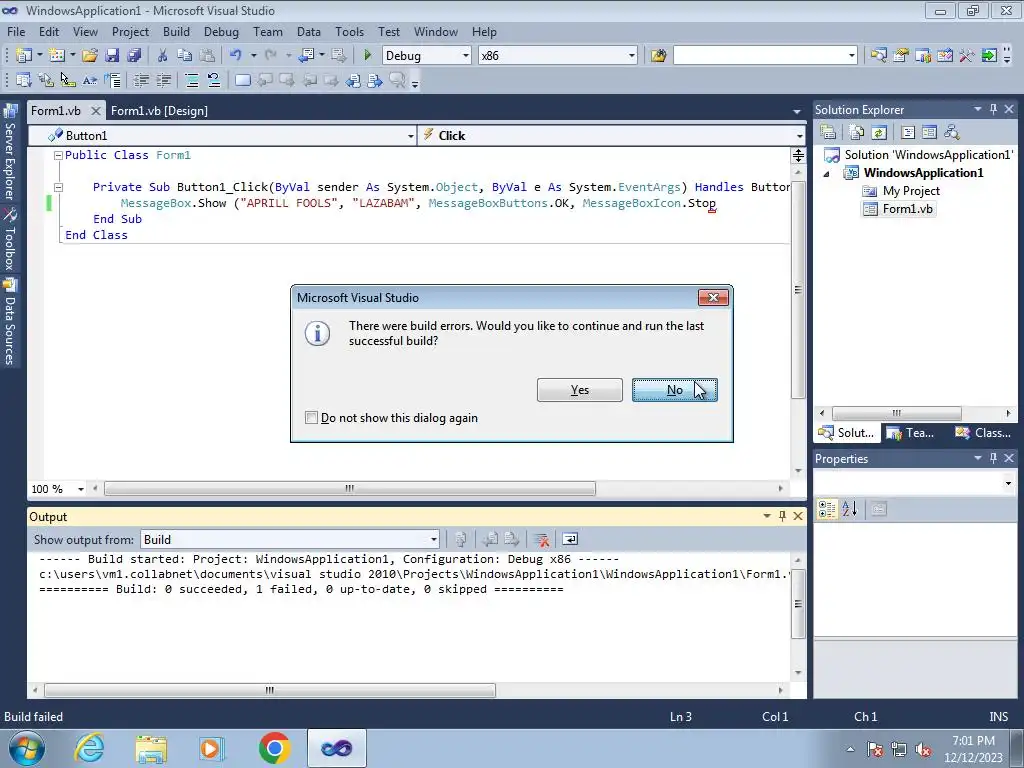
Task: Collapse the Public Class Form1 region
Action: click(58, 155)
